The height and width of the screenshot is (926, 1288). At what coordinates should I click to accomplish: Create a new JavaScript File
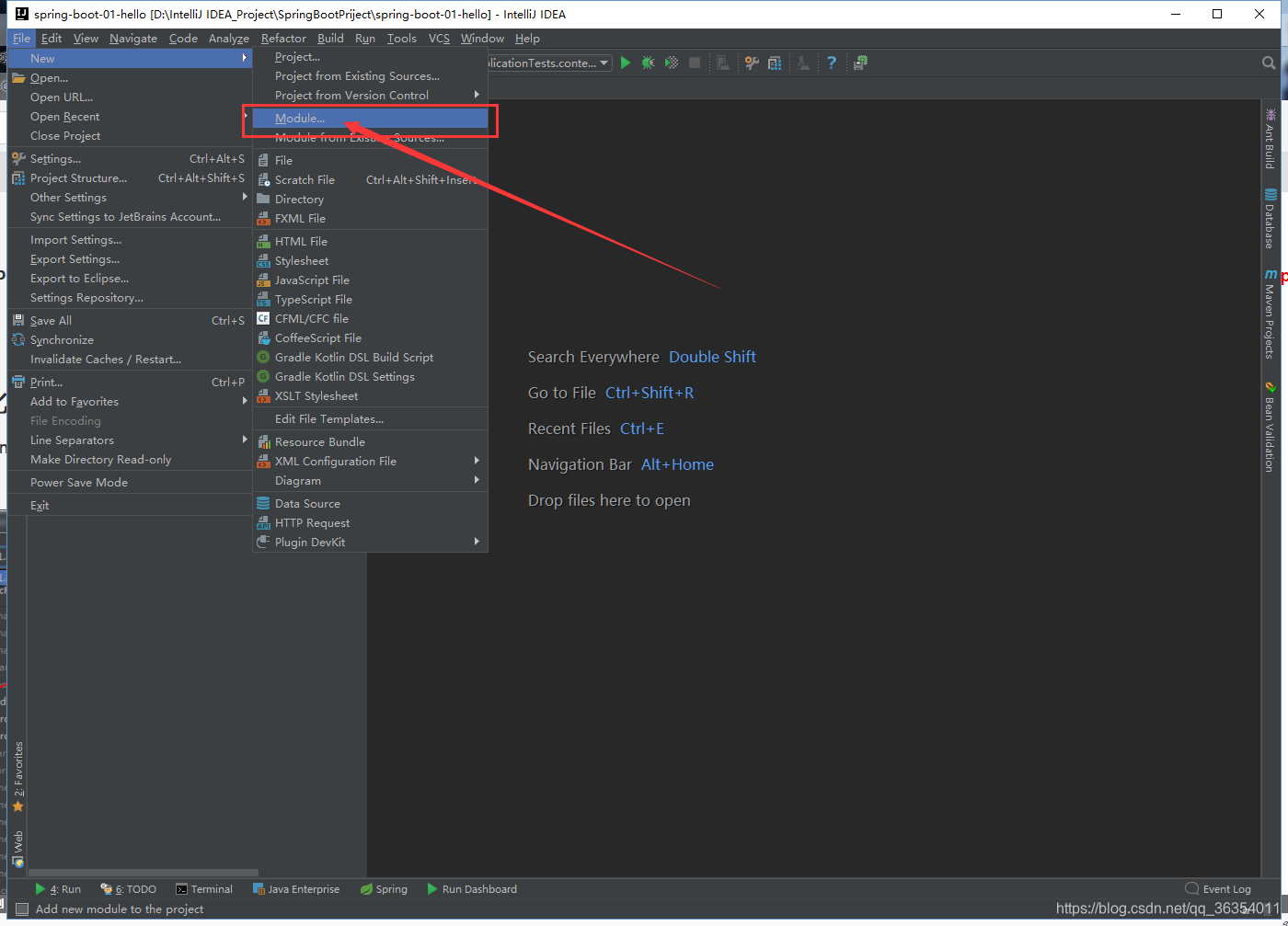click(371, 280)
